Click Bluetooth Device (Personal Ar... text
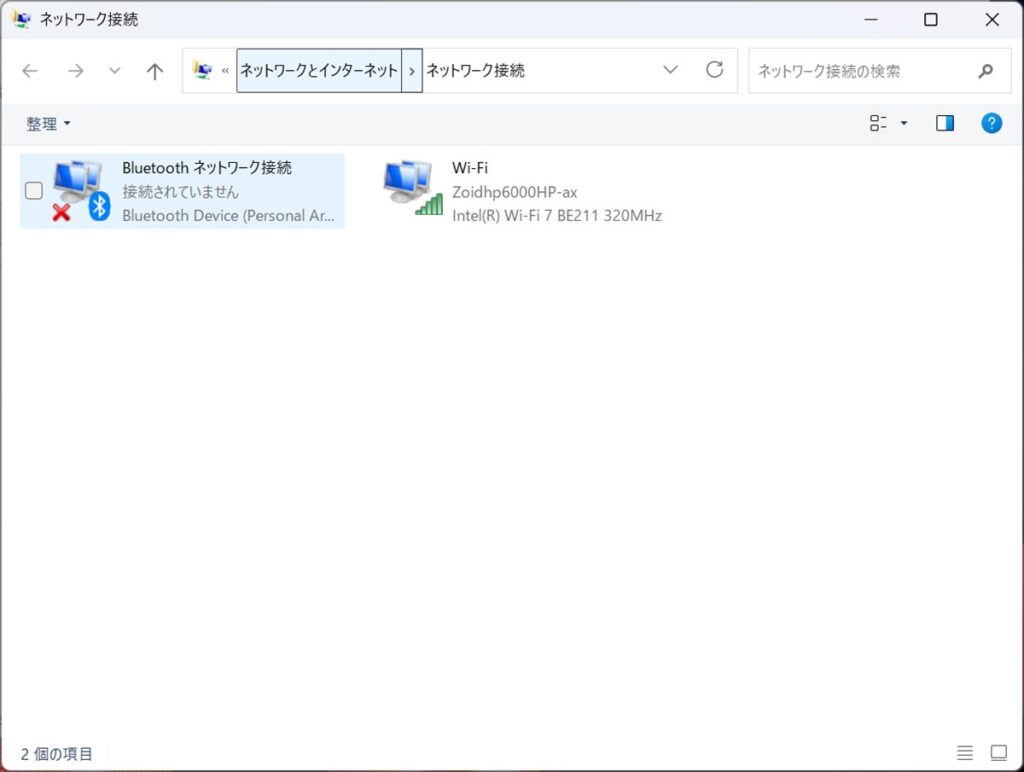The image size is (1024, 772). pyautogui.click(x=228, y=216)
